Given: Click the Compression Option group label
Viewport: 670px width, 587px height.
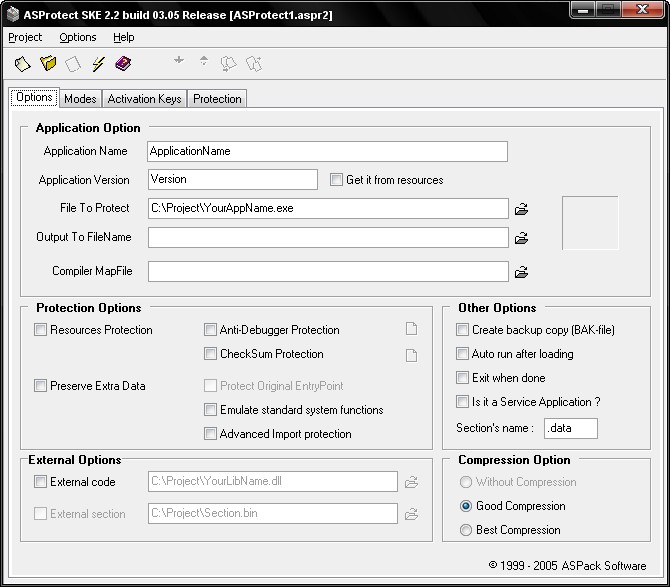Looking at the screenshot, I should 514,460.
